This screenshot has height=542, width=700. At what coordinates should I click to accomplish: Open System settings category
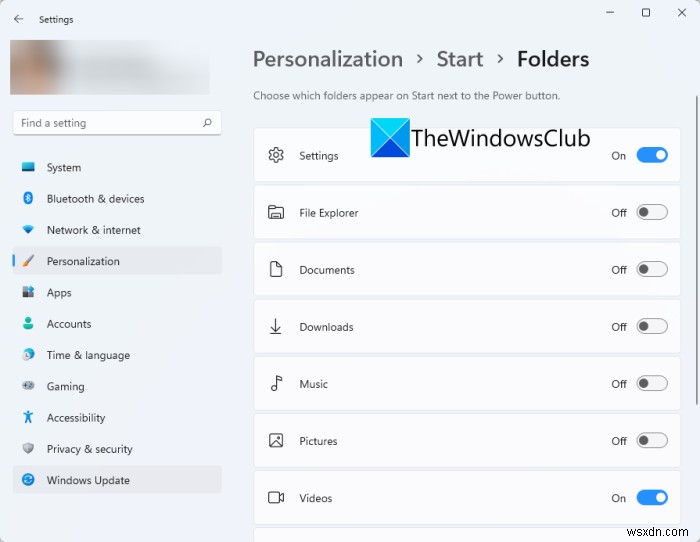point(117,167)
